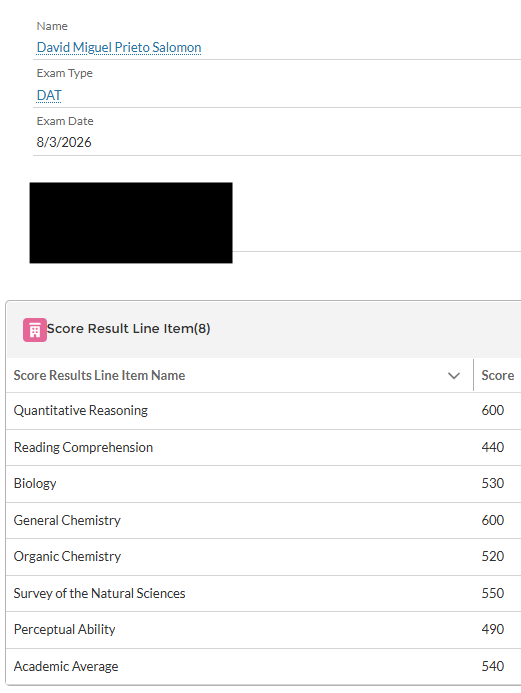This screenshot has width=521, height=693.
Task: Click the Academic Average score 540
Action: coord(493,666)
